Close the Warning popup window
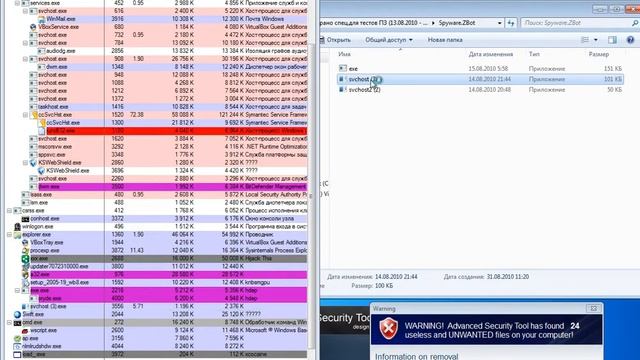The width and height of the screenshot is (640, 360). click(593, 308)
